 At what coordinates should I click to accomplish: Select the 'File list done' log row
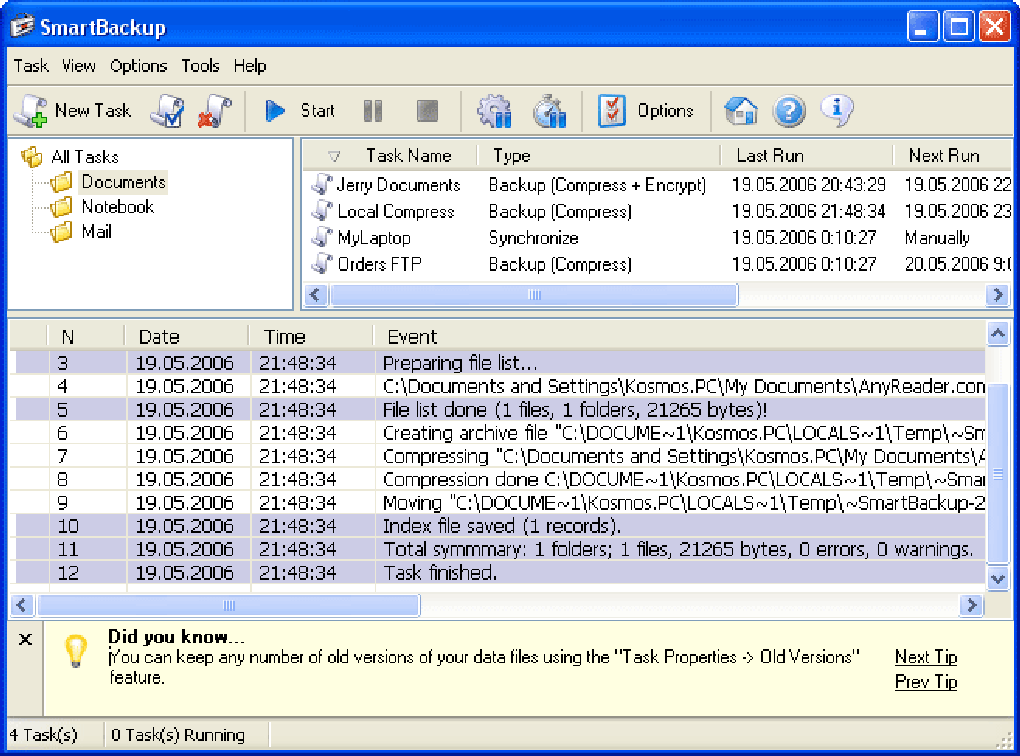[498, 410]
